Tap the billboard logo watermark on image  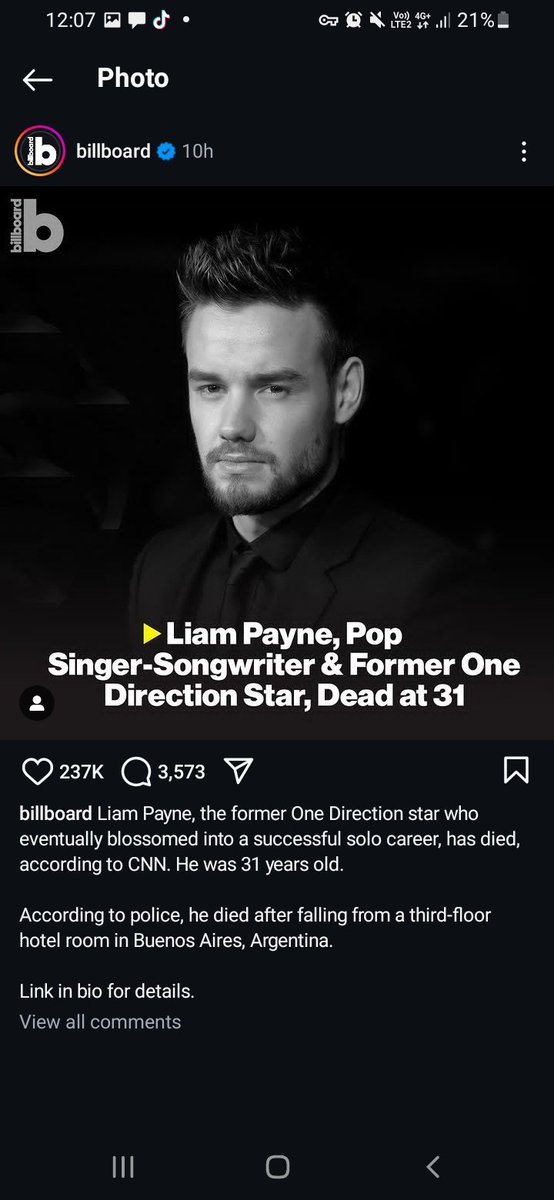point(36,225)
